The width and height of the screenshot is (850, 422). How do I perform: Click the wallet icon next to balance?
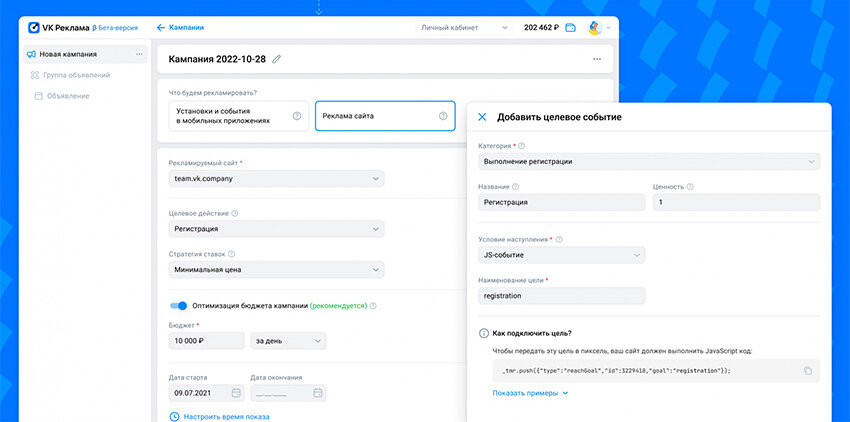(570, 28)
